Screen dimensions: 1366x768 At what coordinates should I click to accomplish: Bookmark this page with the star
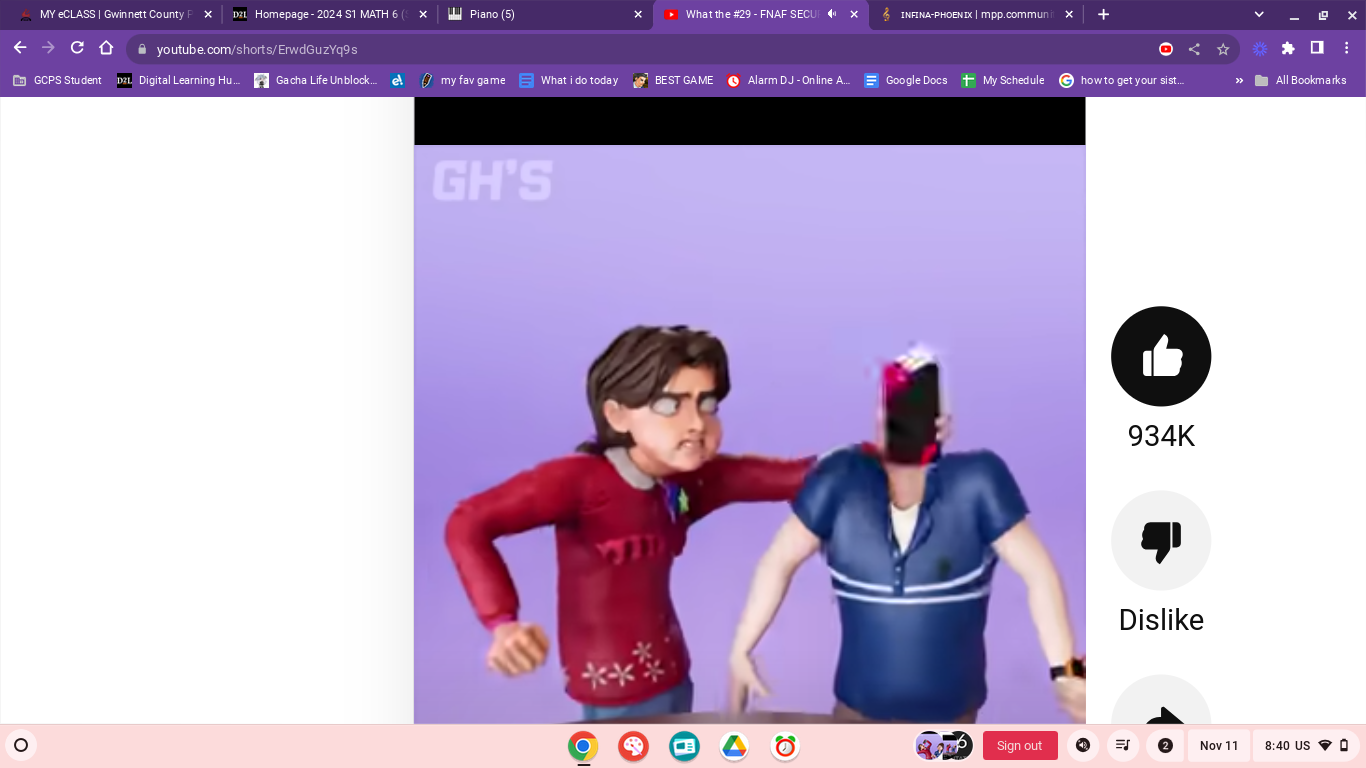click(x=1223, y=49)
